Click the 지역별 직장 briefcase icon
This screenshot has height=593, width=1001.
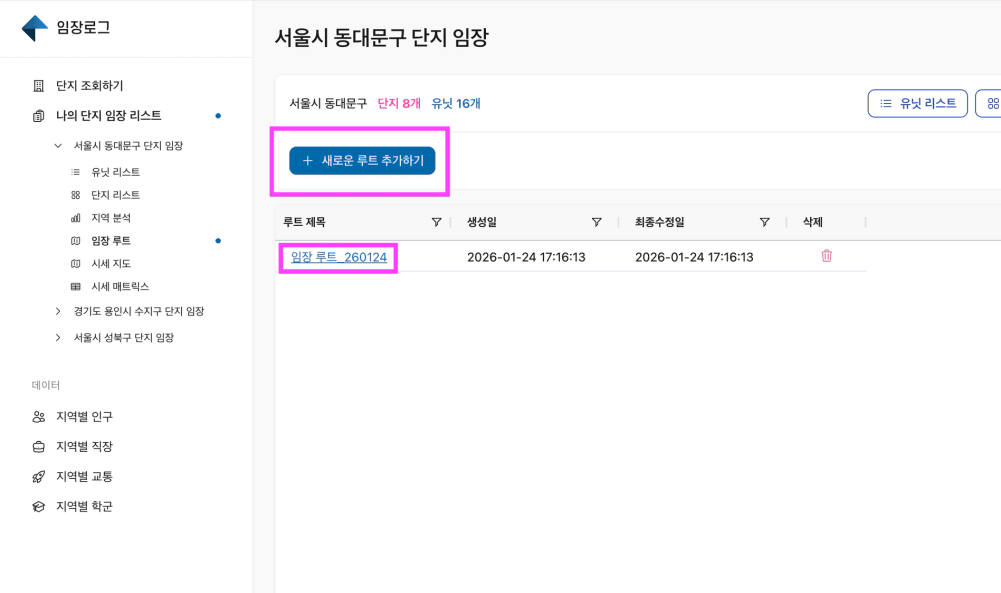point(39,447)
